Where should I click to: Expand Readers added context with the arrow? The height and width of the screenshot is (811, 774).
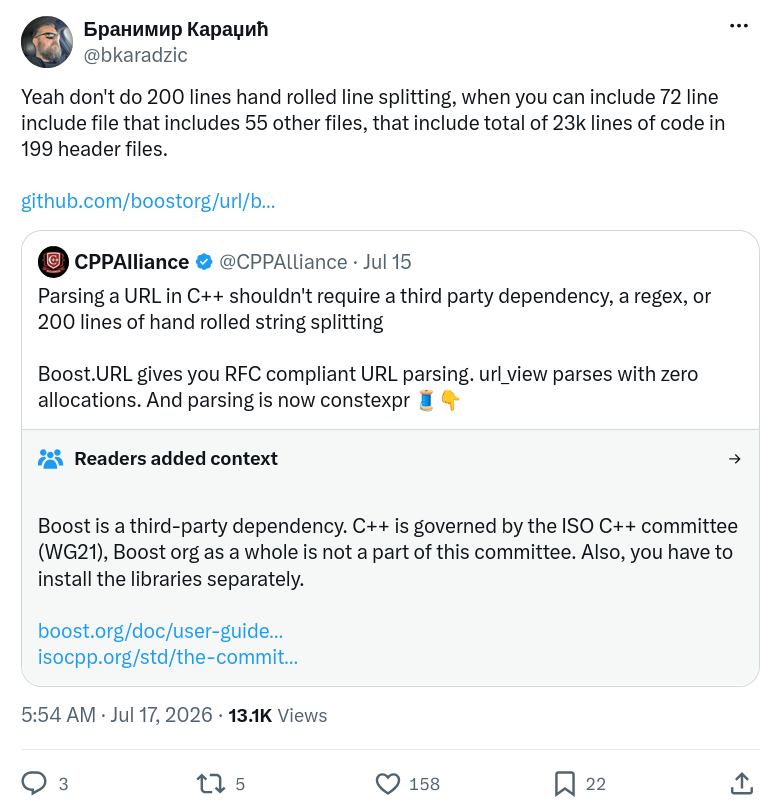tap(735, 459)
